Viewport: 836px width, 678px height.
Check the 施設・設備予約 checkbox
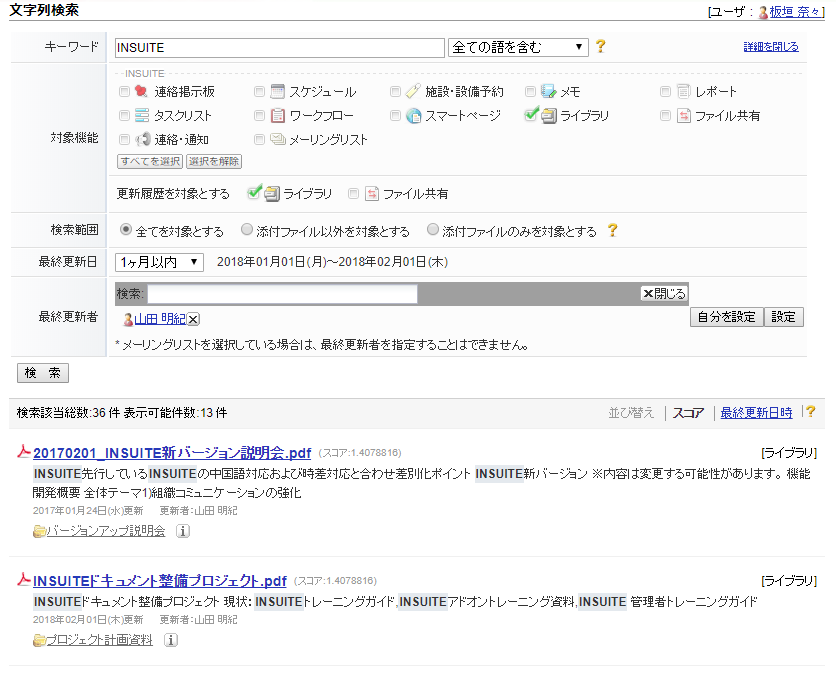[395, 92]
